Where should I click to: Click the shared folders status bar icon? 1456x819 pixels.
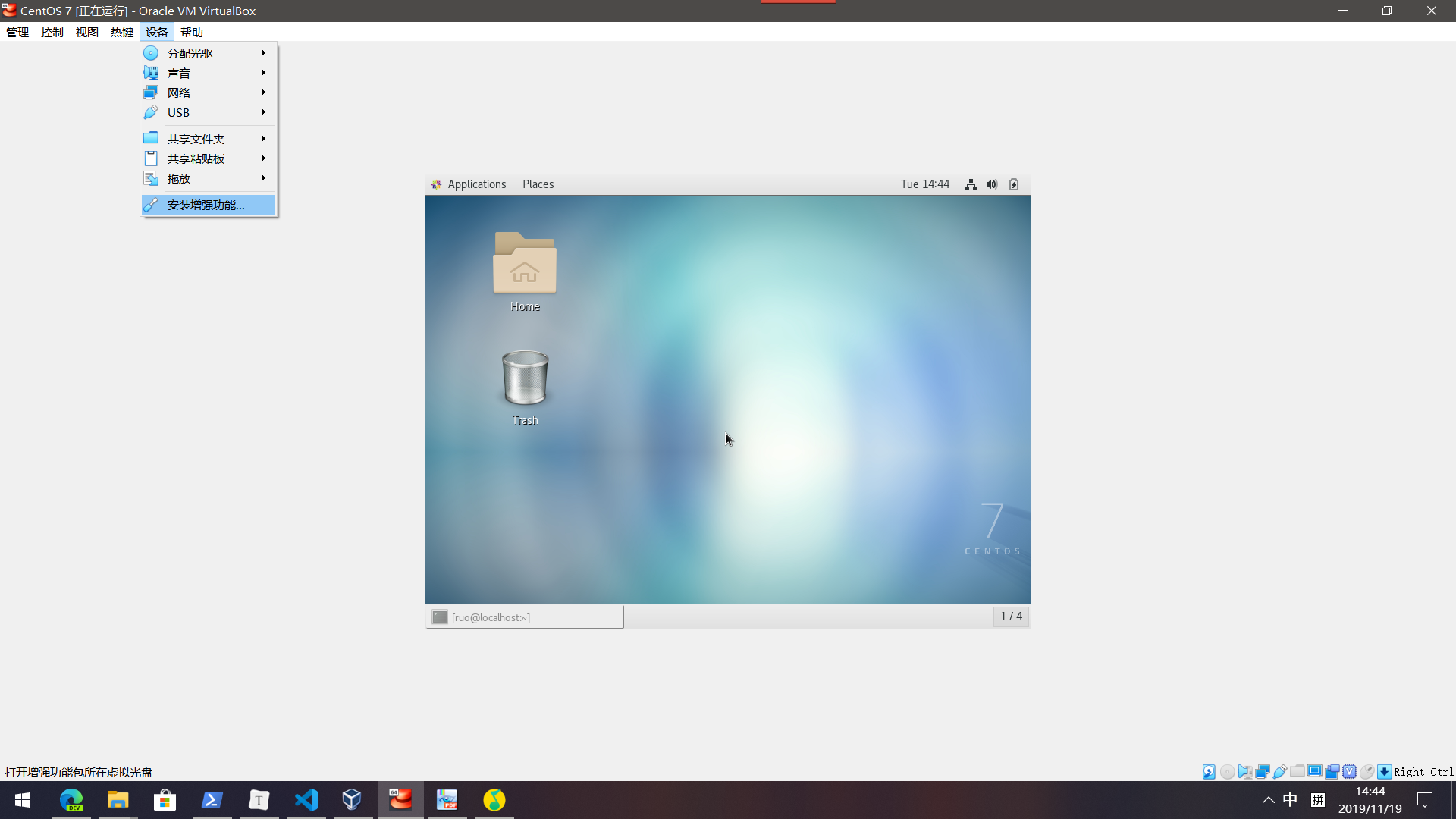pos(1298,771)
